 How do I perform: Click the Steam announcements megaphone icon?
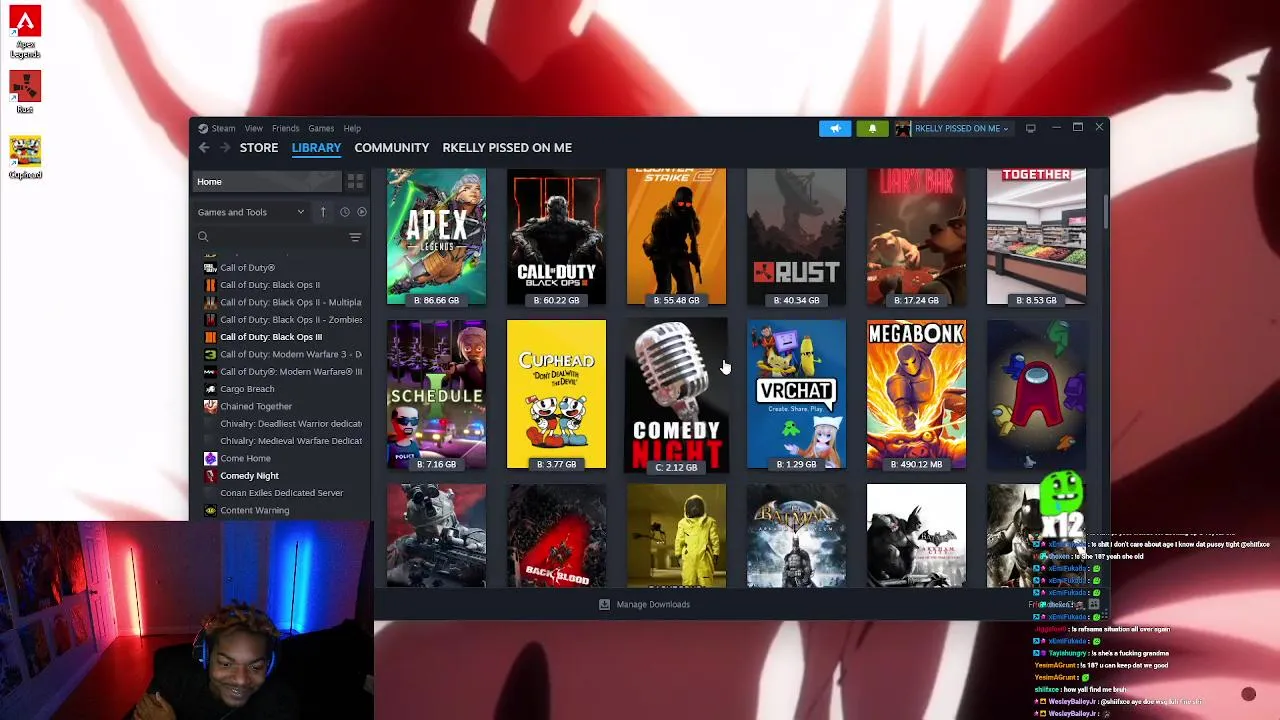coord(835,128)
